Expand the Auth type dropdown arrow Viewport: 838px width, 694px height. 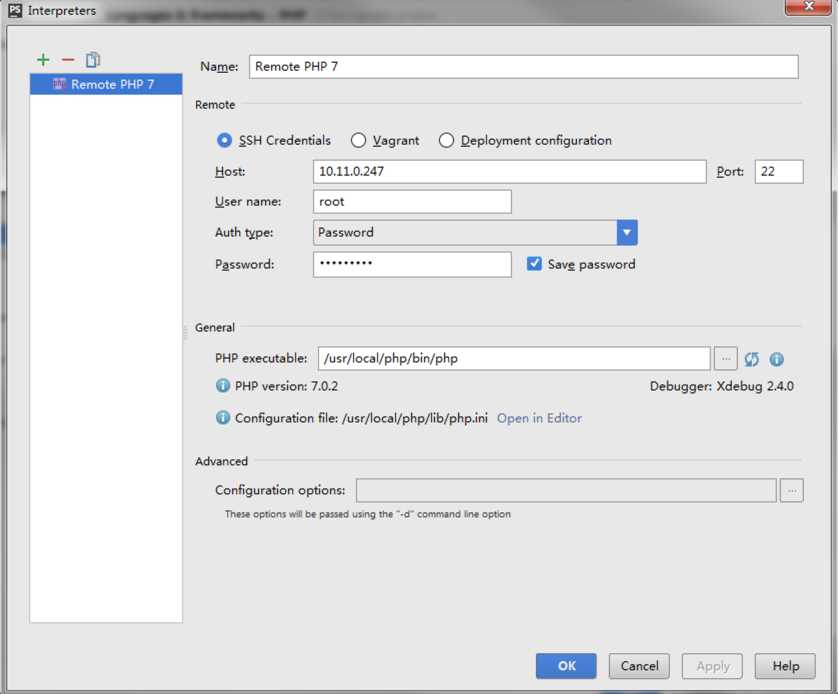[x=627, y=233]
